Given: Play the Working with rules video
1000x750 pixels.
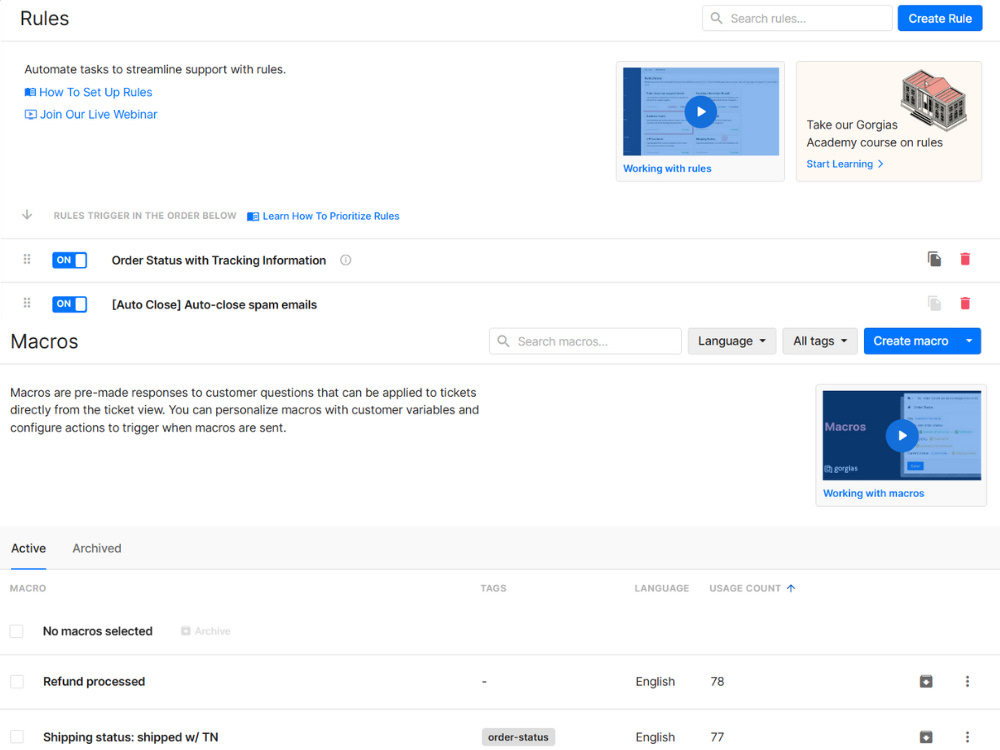Looking at the screenshot, I should pos(701,112).
